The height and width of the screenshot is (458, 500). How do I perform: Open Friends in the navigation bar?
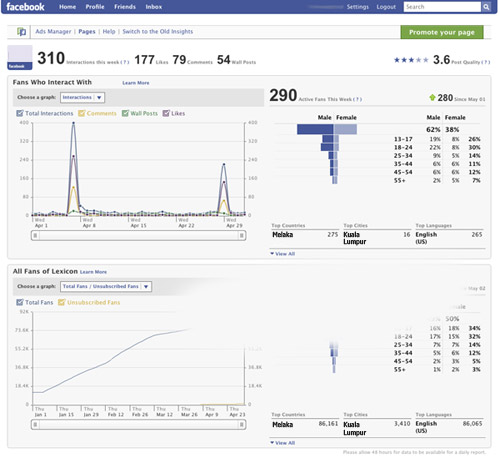[x=125, y=7]
